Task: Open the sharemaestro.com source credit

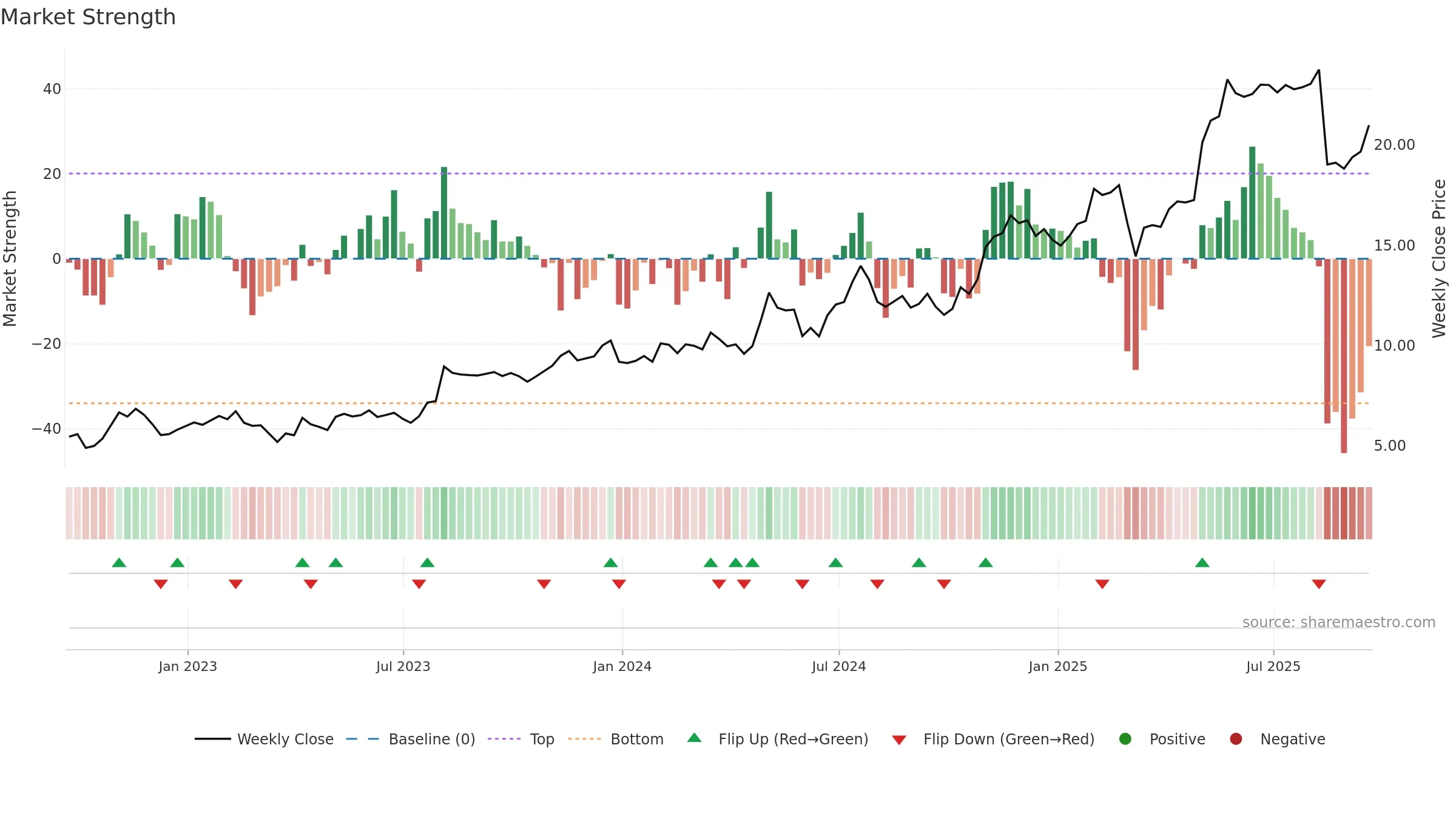Action: click(x=1339, y=622)
